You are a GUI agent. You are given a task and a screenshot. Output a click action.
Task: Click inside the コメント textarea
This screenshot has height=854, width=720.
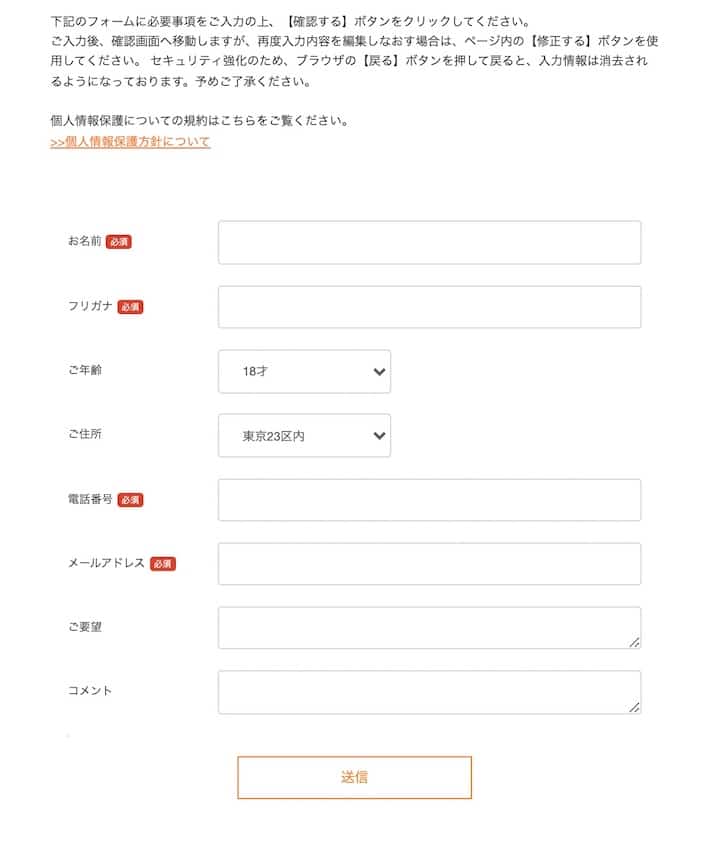(429, 692)
